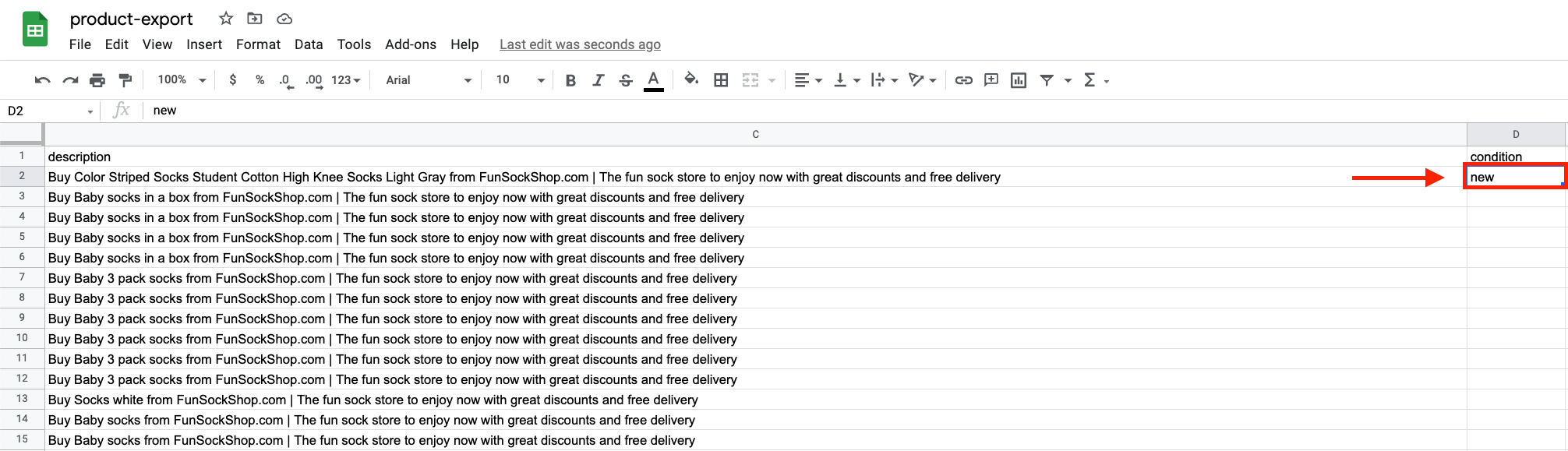Viewport: 1568px width, 451px height.
Task: Format as percent
Action: [x=260, y=80]
